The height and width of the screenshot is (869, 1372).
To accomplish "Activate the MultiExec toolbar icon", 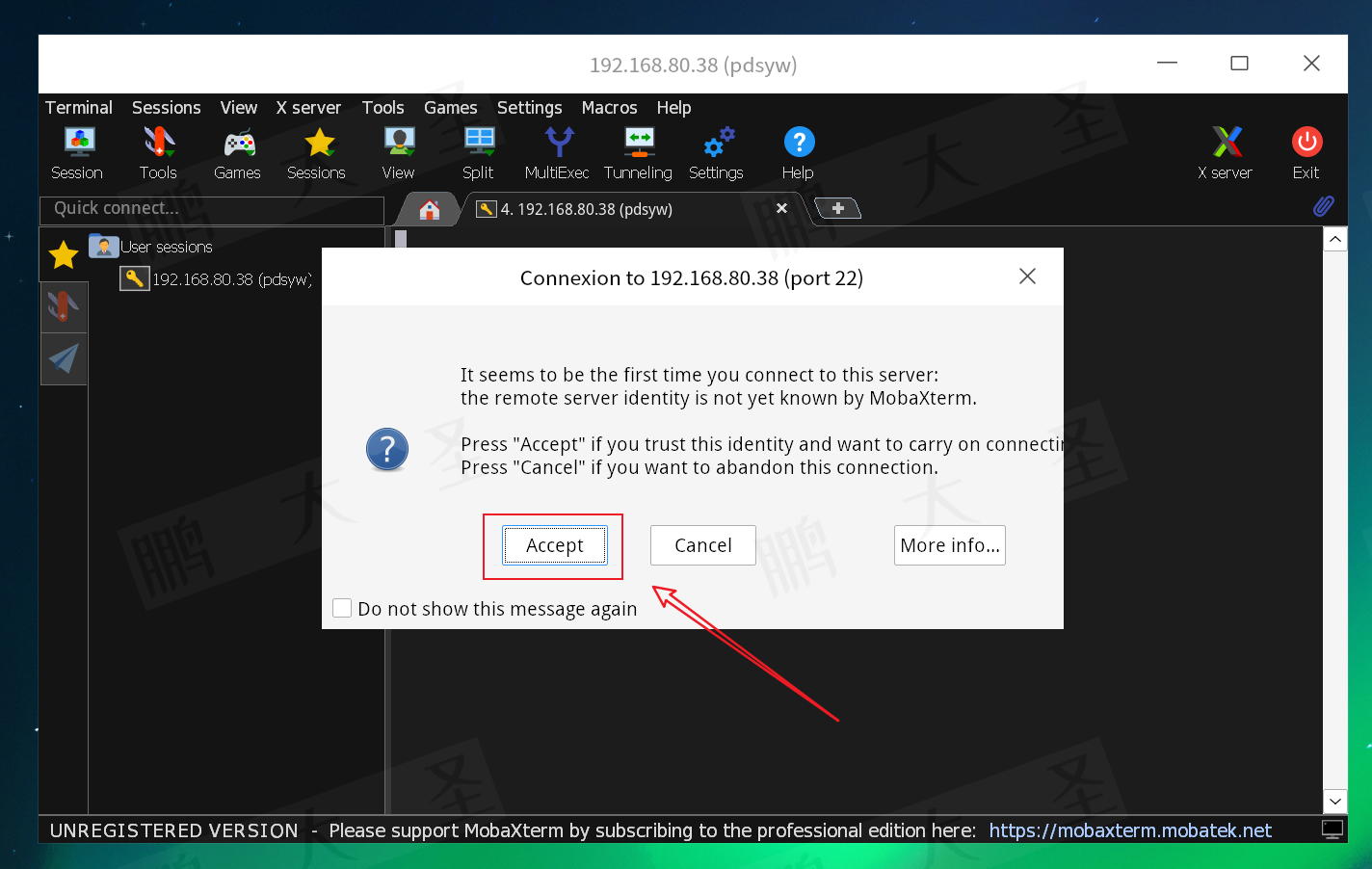I will click(x=557, y=153).
